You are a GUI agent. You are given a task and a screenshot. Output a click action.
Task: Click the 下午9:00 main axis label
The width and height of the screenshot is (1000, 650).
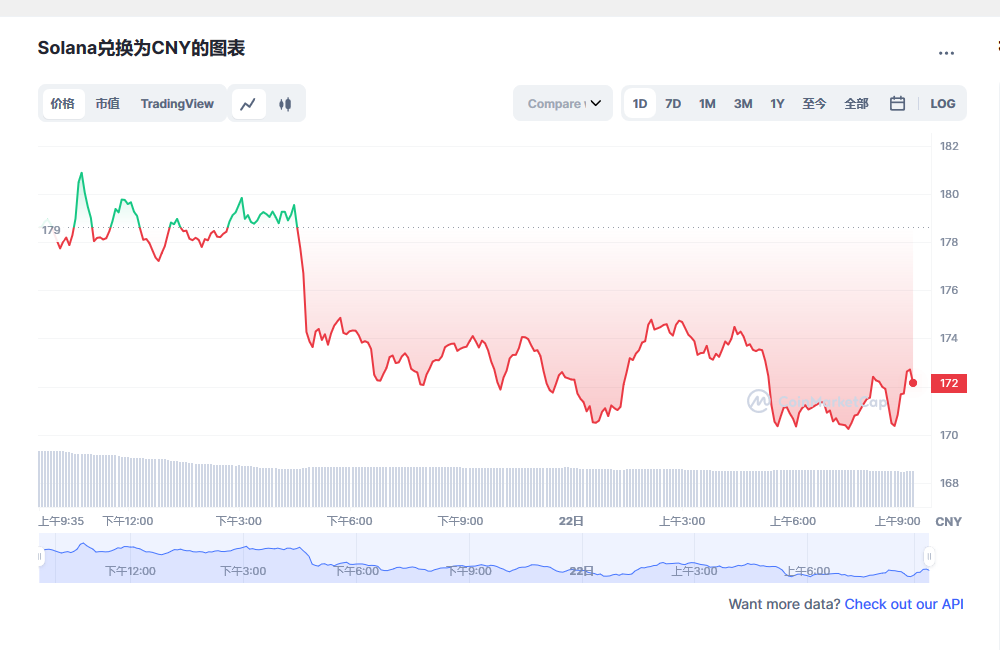coord(460,521)
